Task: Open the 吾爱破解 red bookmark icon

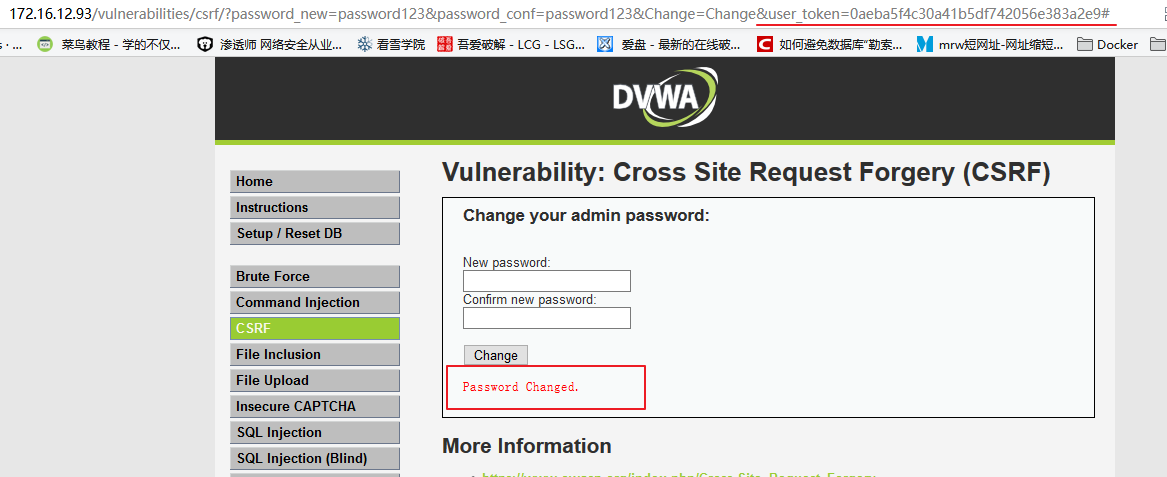Action: [445, 44]
